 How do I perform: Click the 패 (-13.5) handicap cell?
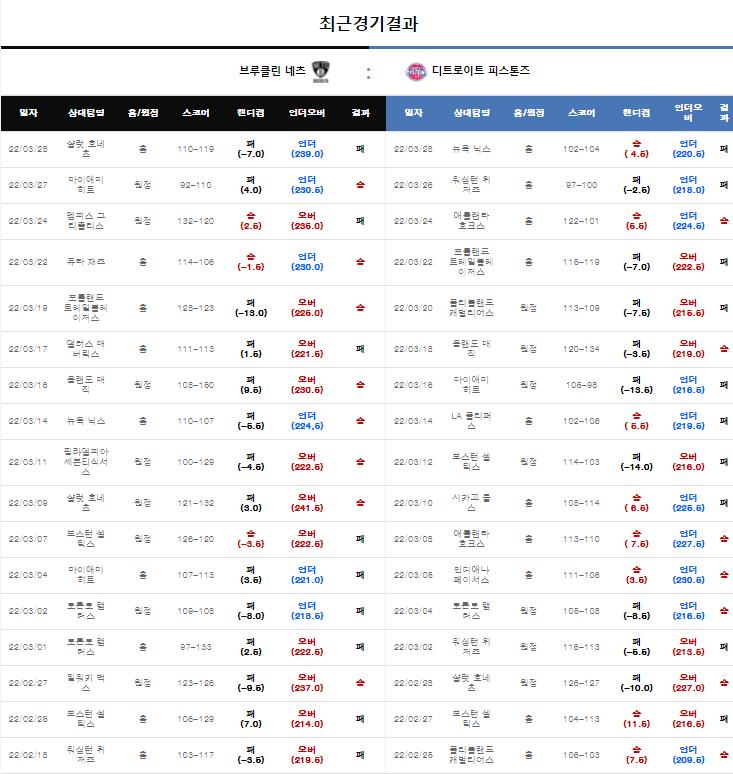636,385
